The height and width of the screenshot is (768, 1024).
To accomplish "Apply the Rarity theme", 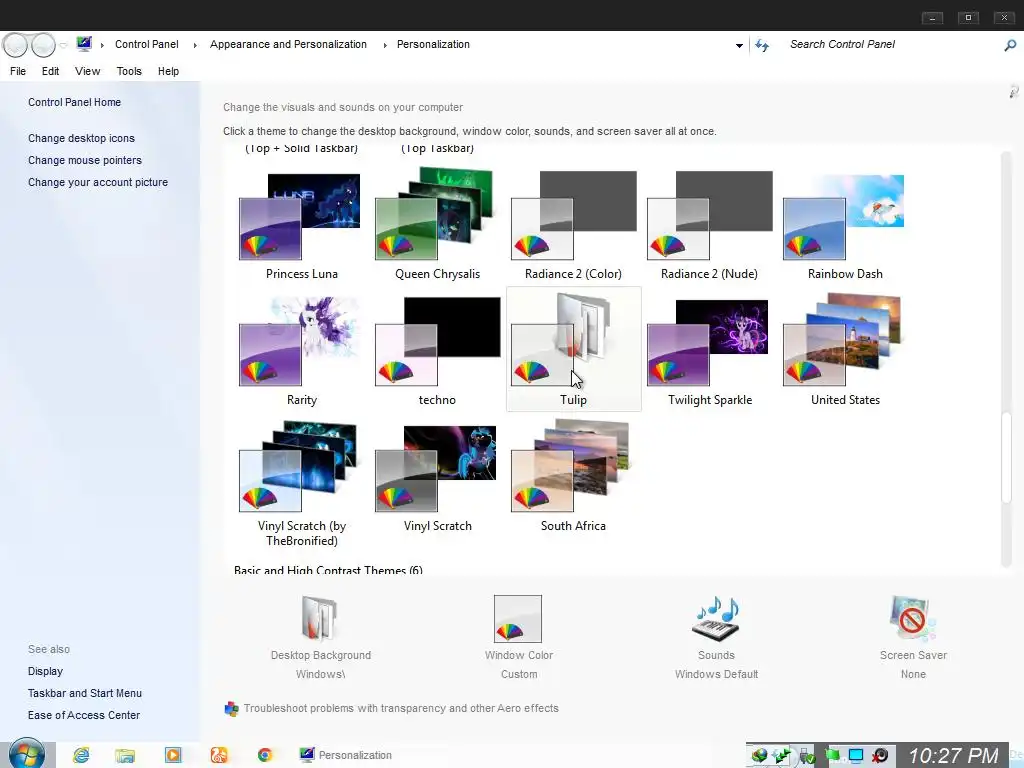I will pyautogui.click(x=301, y=349).
